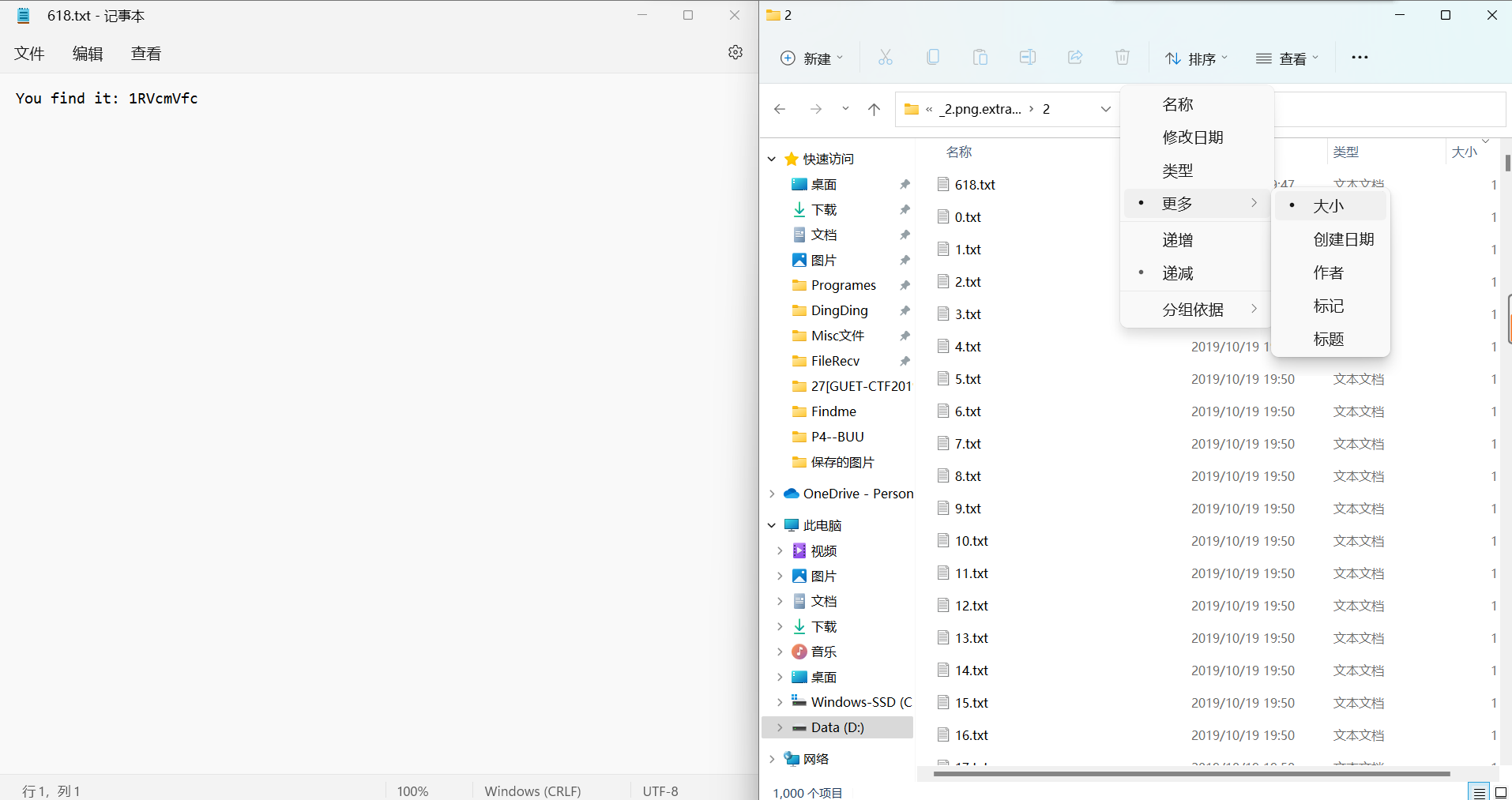This screenshot has height=800, width=1512.
Task: Expand the Data (D:) drive node
Action: click(780, 727)
